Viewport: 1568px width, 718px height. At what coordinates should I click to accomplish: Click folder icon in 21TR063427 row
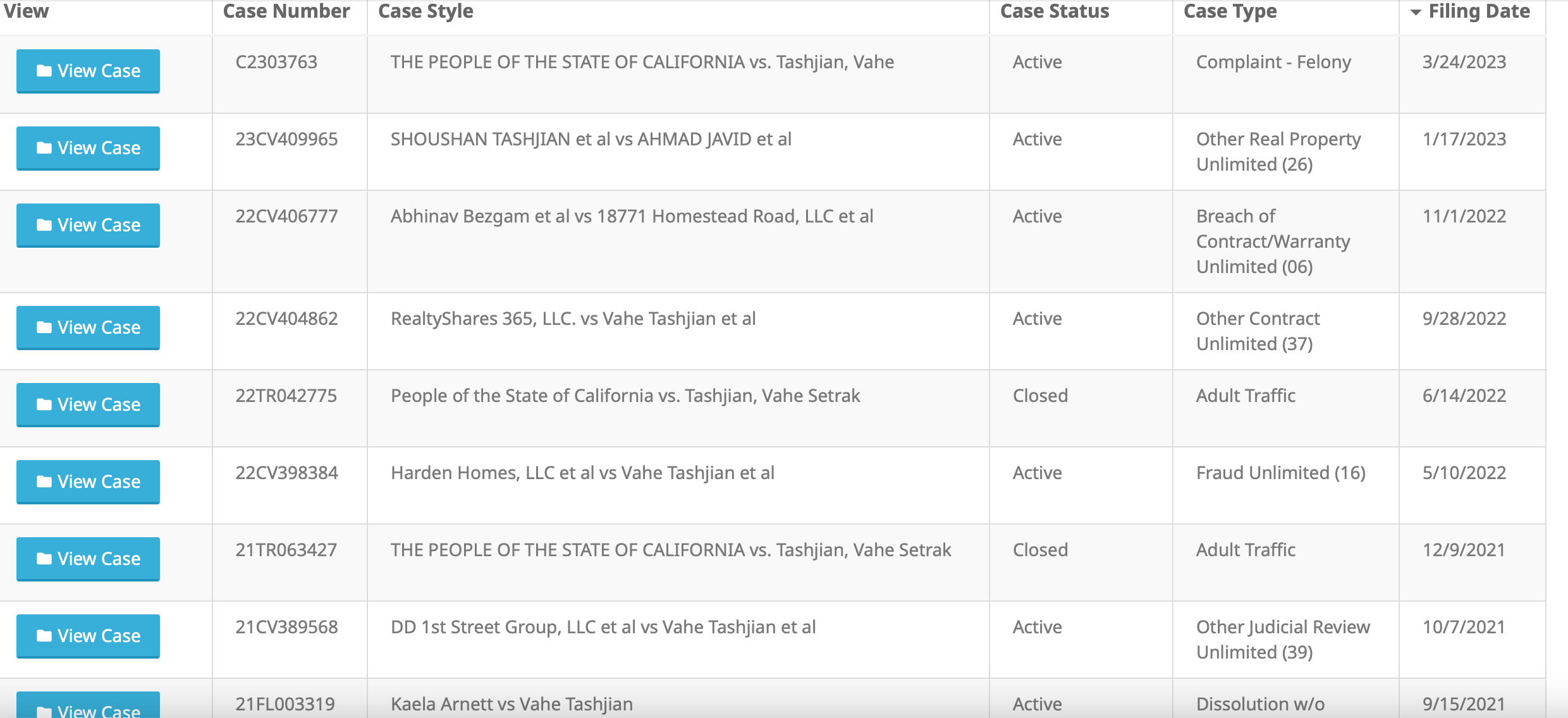pos(44,559)
